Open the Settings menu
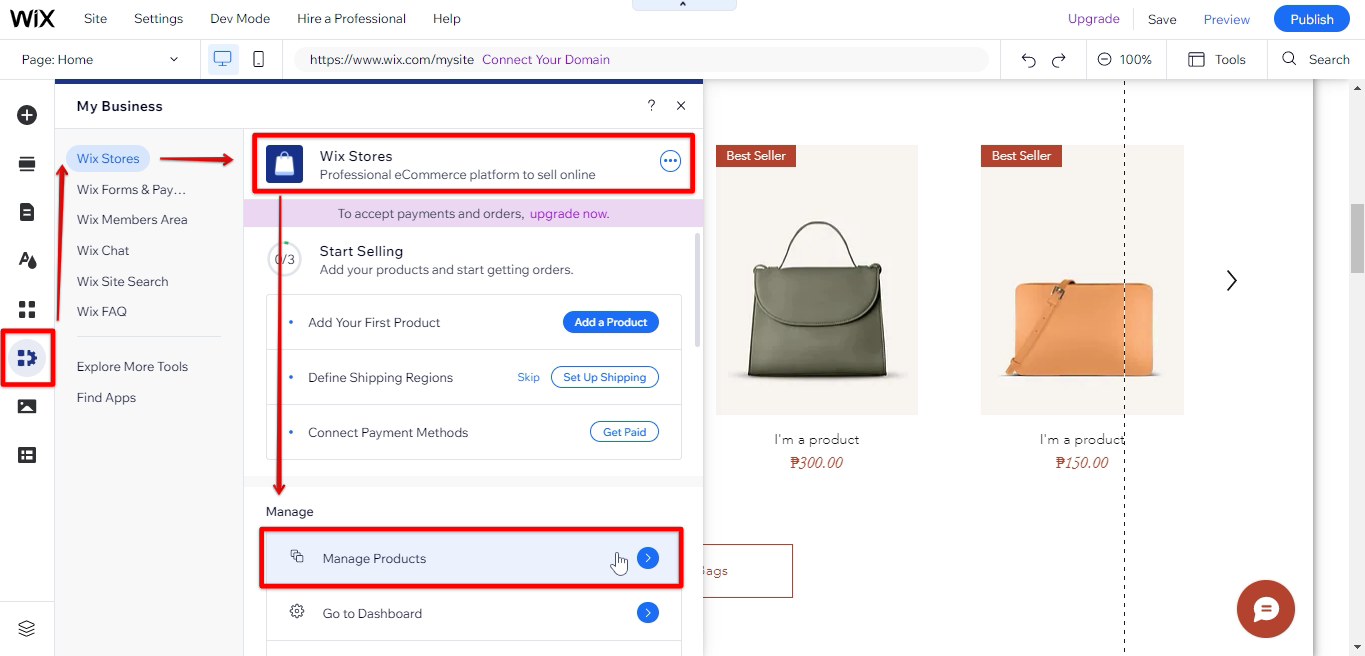Viewport: 1365px width, 656px height. pyautogui.click(x=158, y=18)
